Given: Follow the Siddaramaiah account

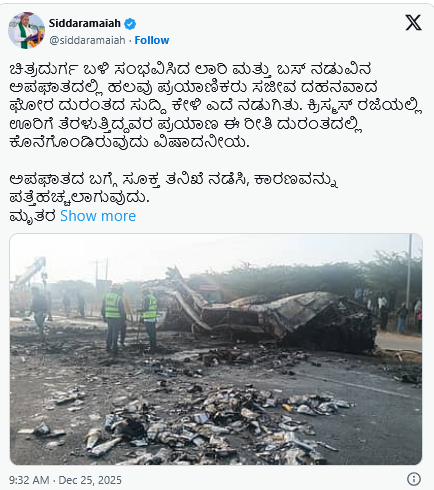Looking at the screenshot, I should tap(152, 40).
